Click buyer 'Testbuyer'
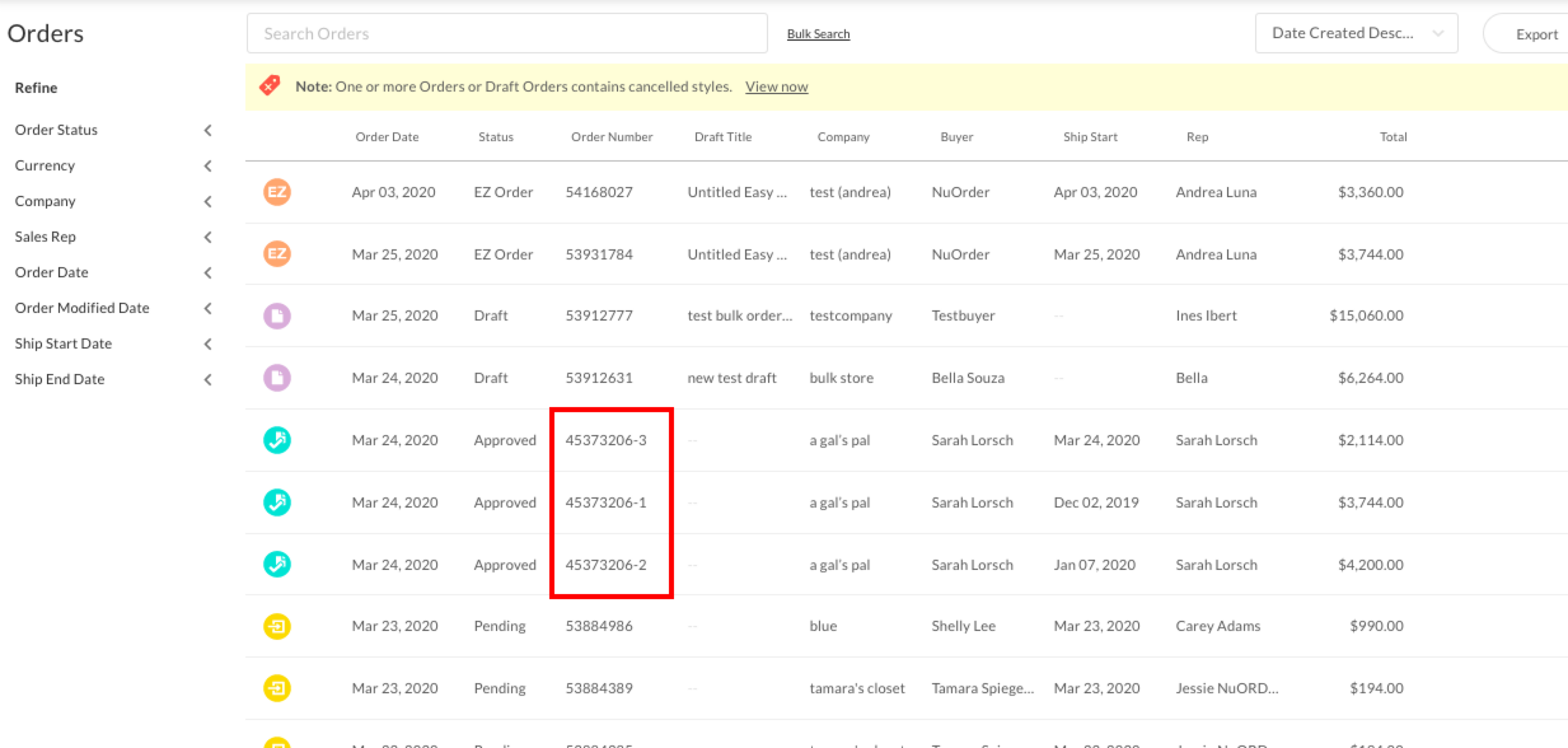The height and width of the screenshot is (748, 1568). pos(963,316)
